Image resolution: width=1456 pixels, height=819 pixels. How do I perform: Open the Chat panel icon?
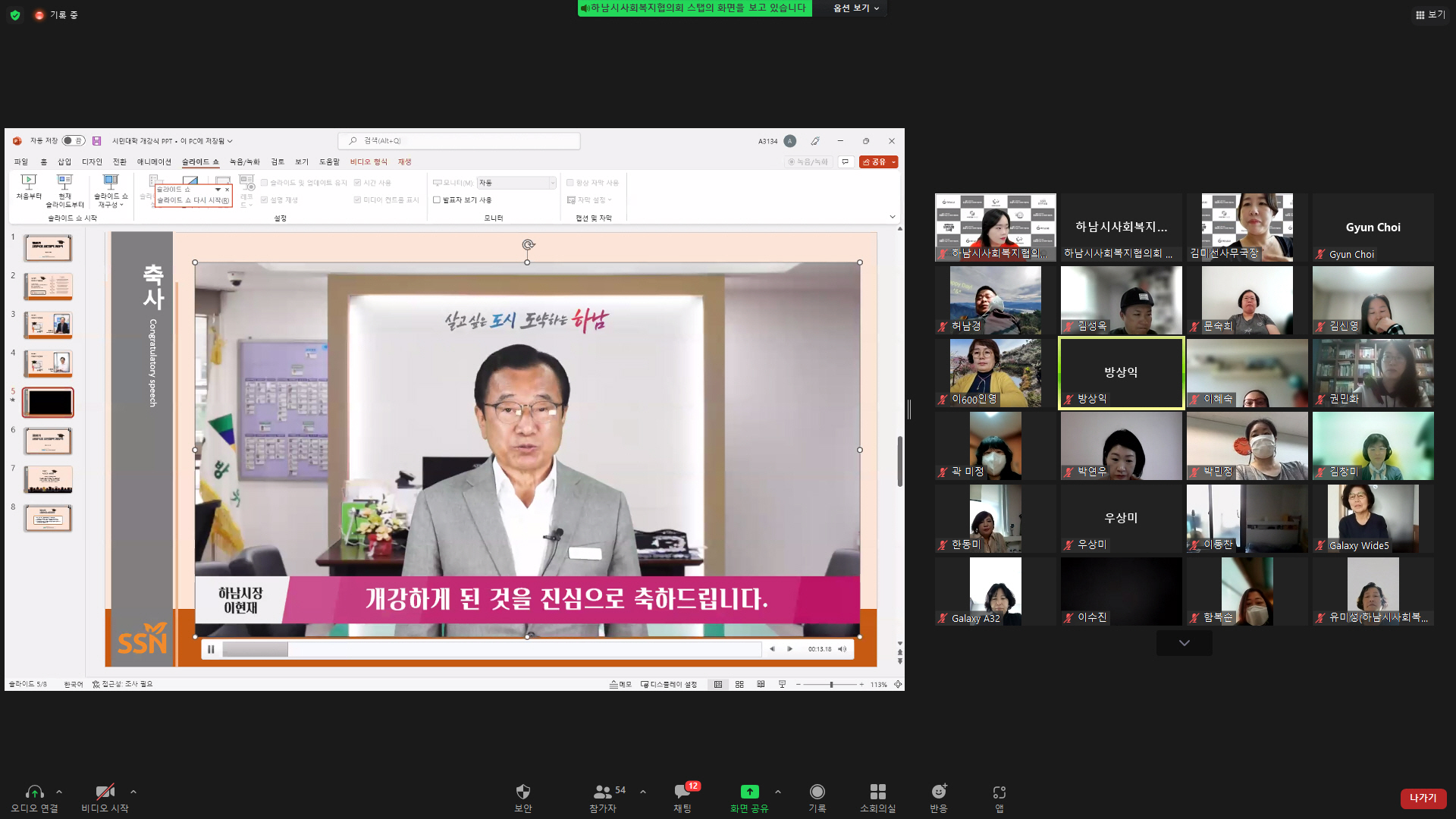click(x=682, y=792)
